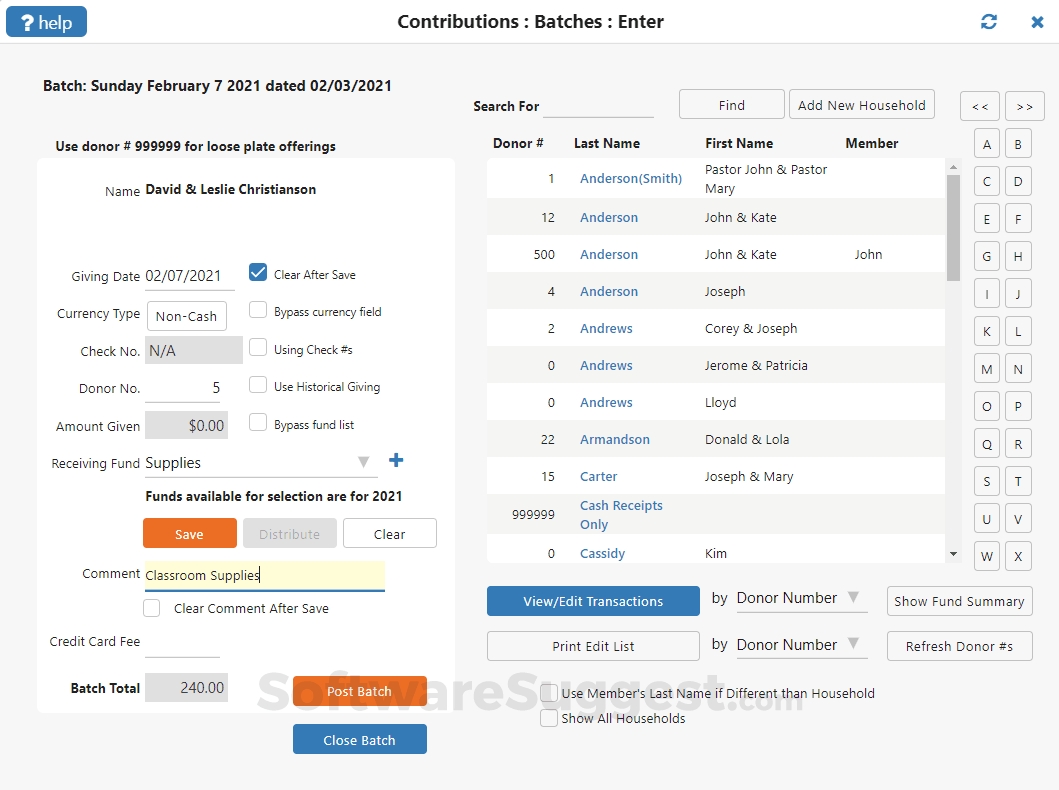Enable Clear After Save
The height and width of the screenshot is (790, 1059).
pos(258,271)
